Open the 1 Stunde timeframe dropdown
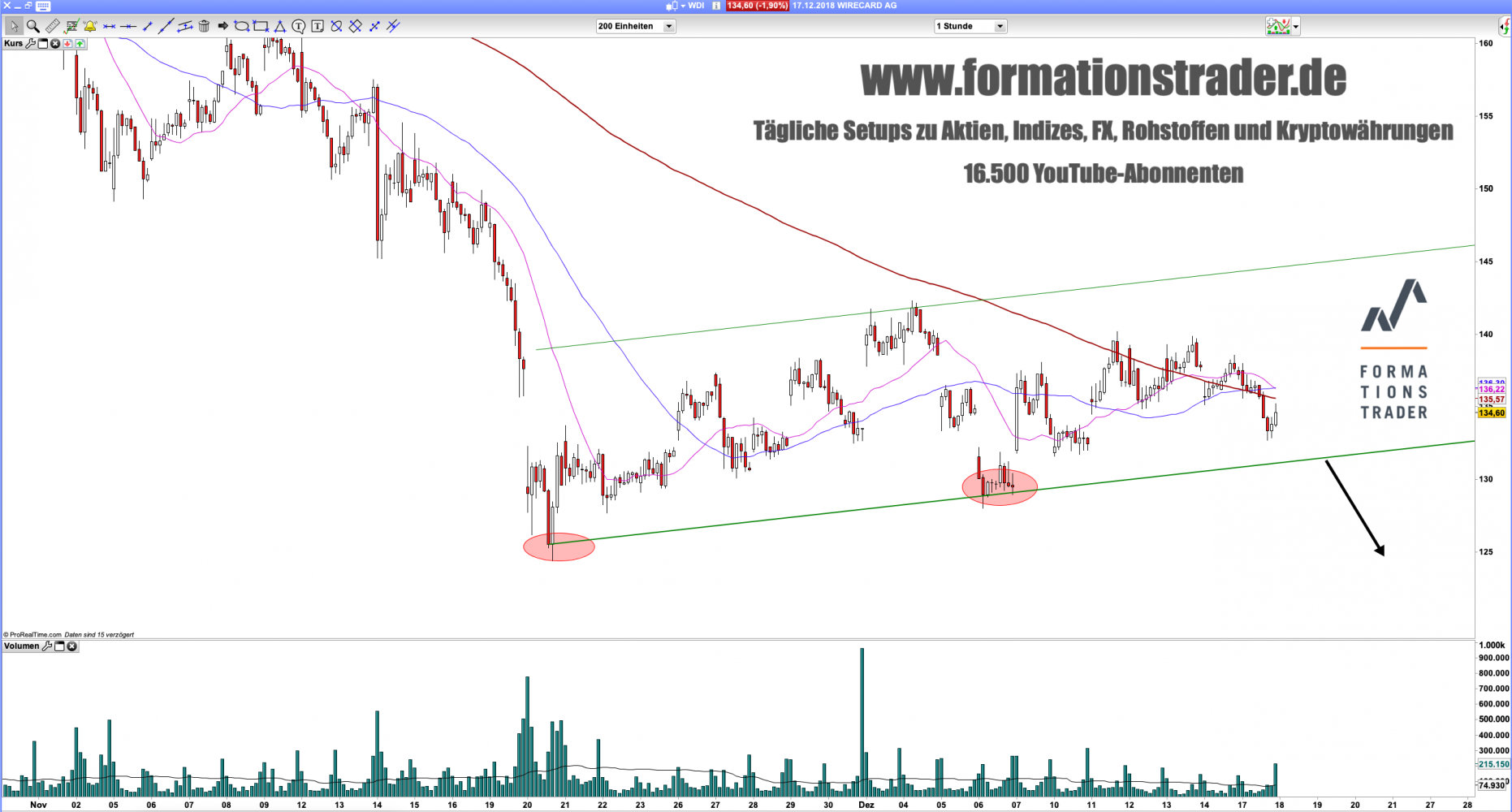 pos(1000,26)
